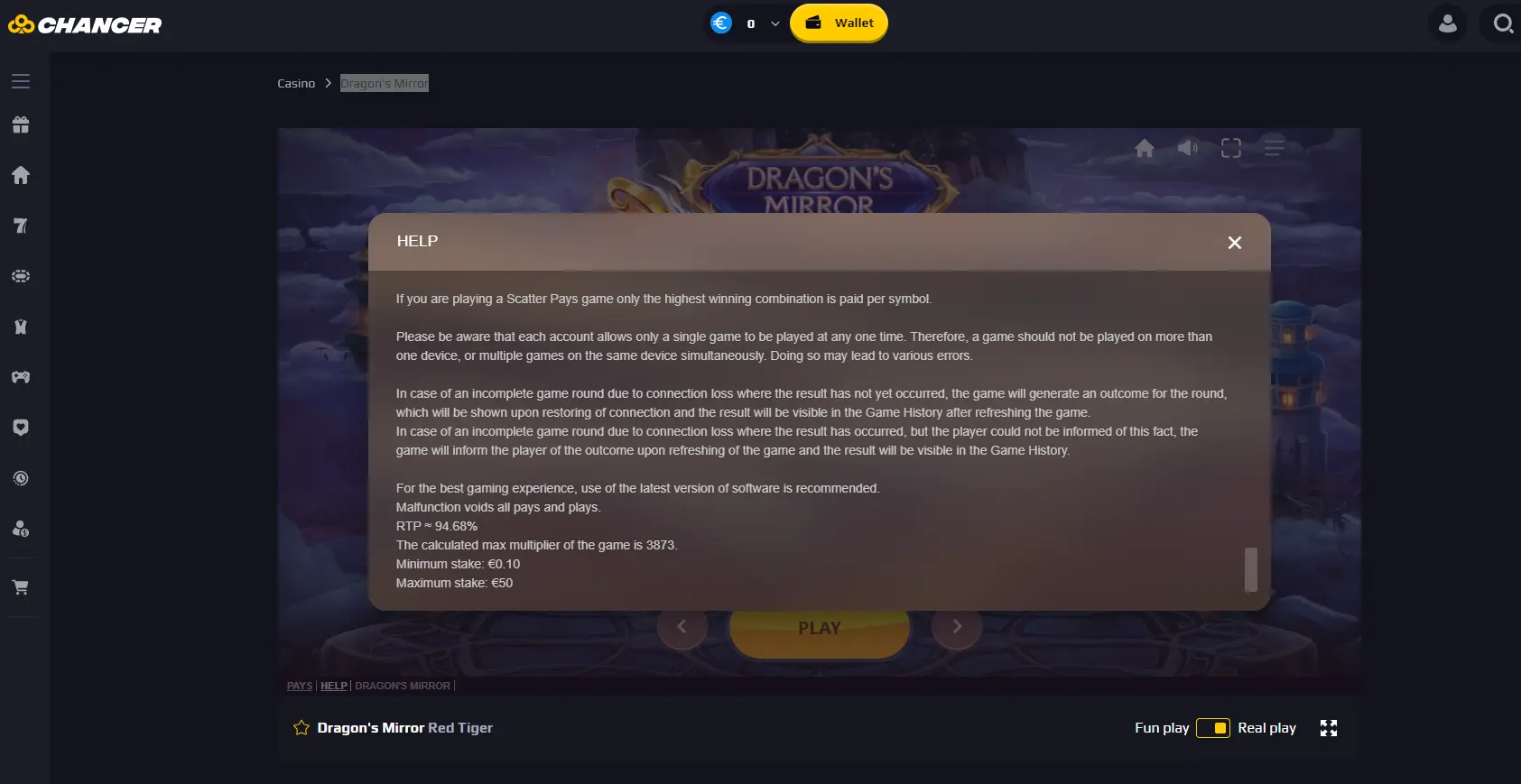Select the gamepad icon in sidebar

click(x=21, y=377)
